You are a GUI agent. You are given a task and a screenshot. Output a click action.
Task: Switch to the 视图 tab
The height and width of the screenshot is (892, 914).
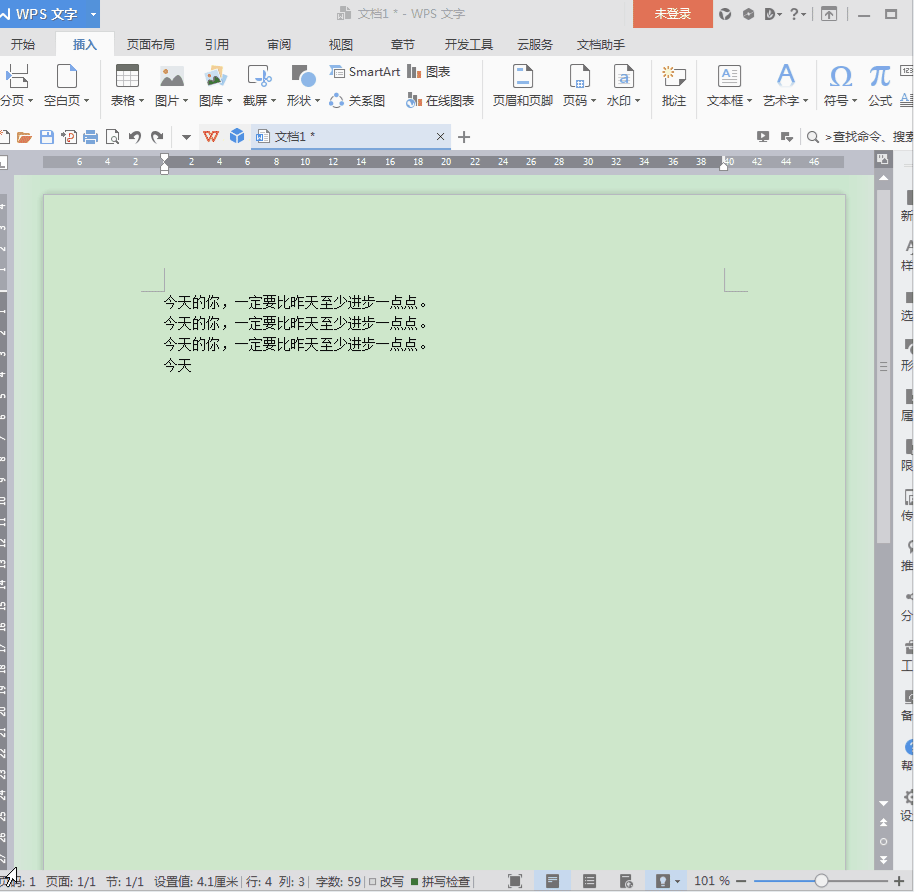pos(340,45)
